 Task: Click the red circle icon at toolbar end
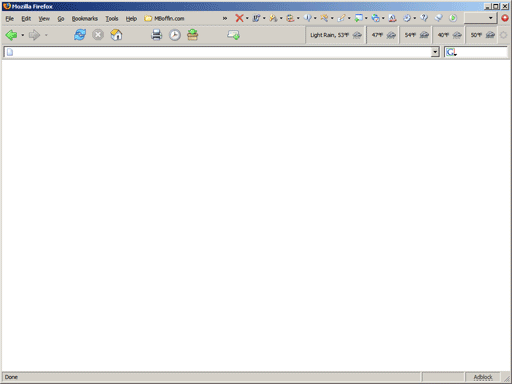505,18
